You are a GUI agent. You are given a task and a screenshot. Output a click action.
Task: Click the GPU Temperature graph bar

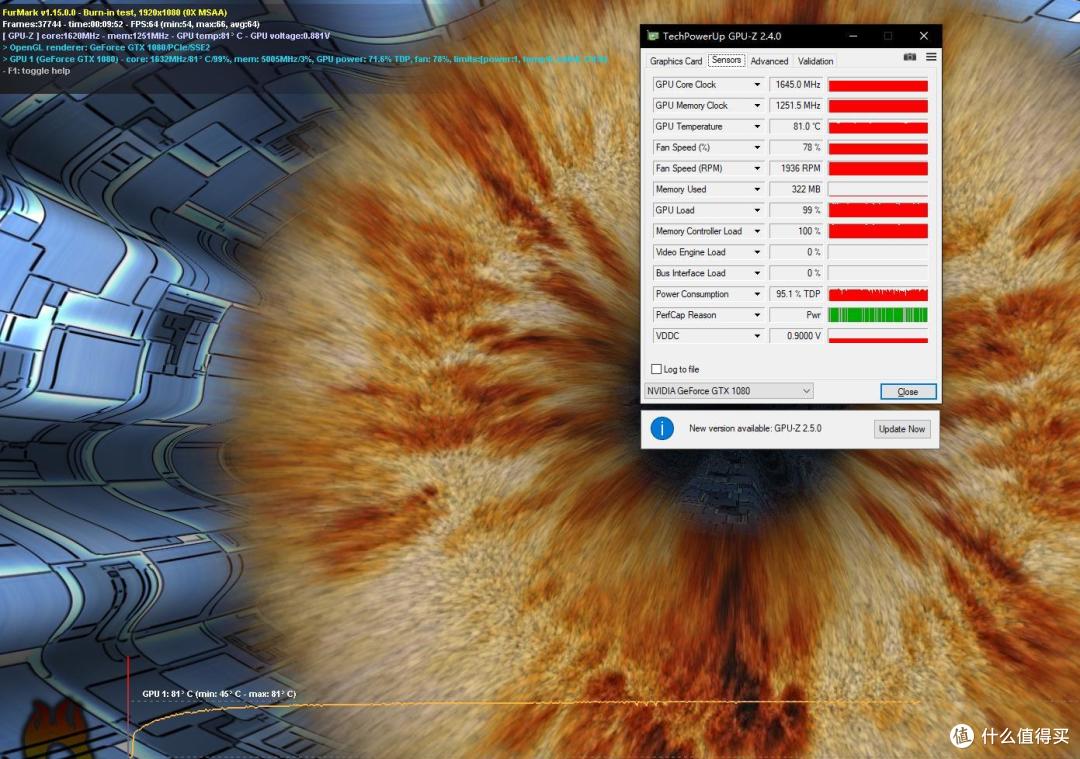pos(878,127)
